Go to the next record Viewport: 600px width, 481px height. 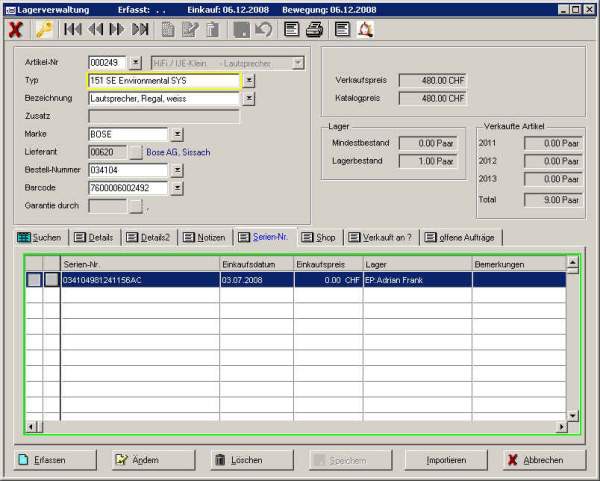118,29
